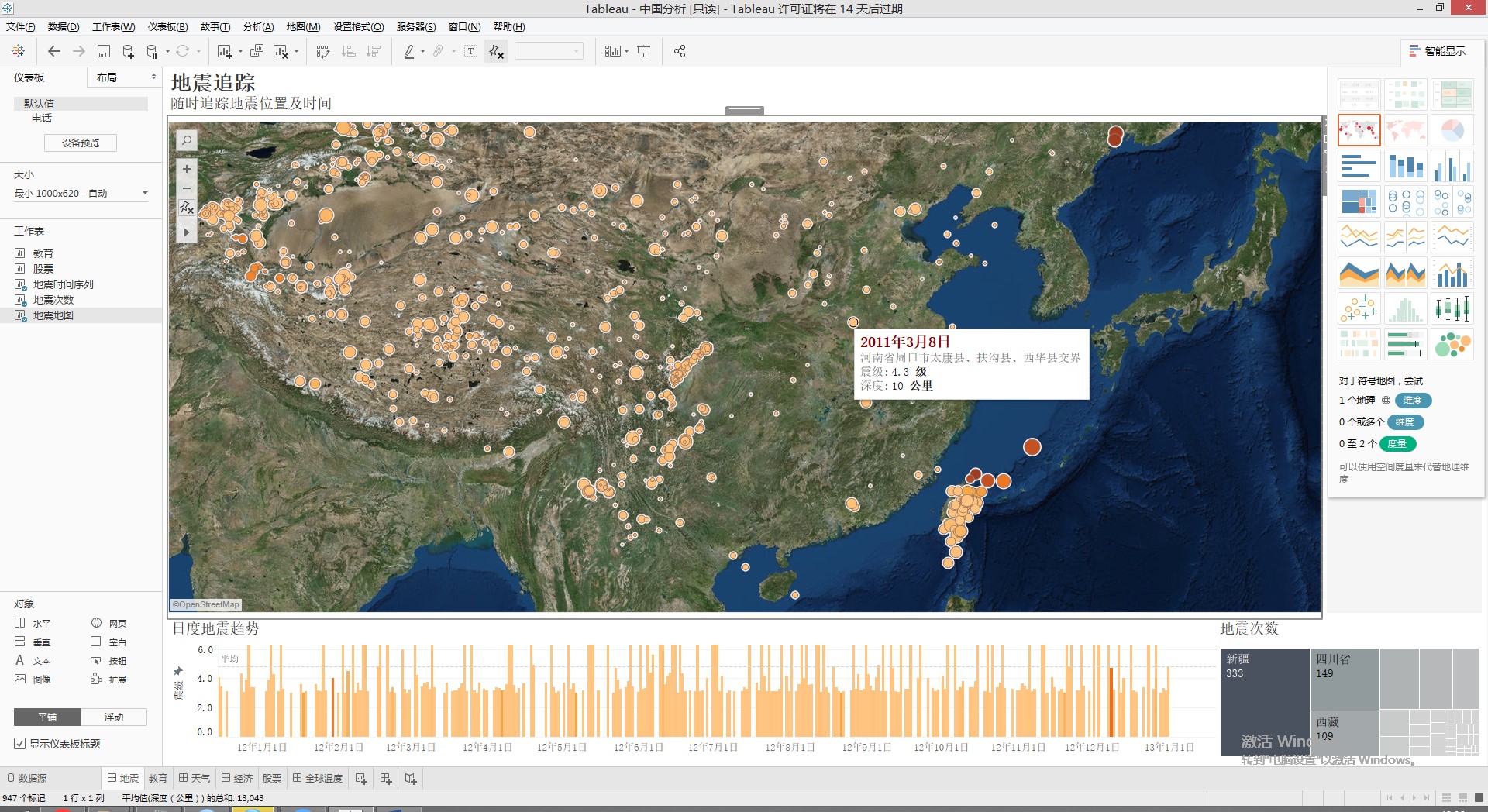Click the redo forward arrow
This screenshot has width=1488, height=812.
(x=79, y=51)
